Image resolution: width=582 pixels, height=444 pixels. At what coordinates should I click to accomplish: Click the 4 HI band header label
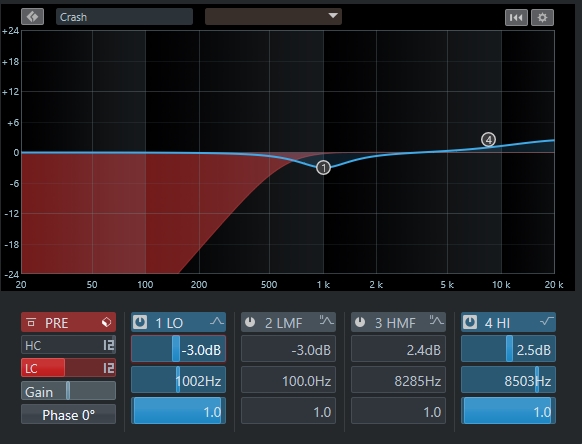497,323
